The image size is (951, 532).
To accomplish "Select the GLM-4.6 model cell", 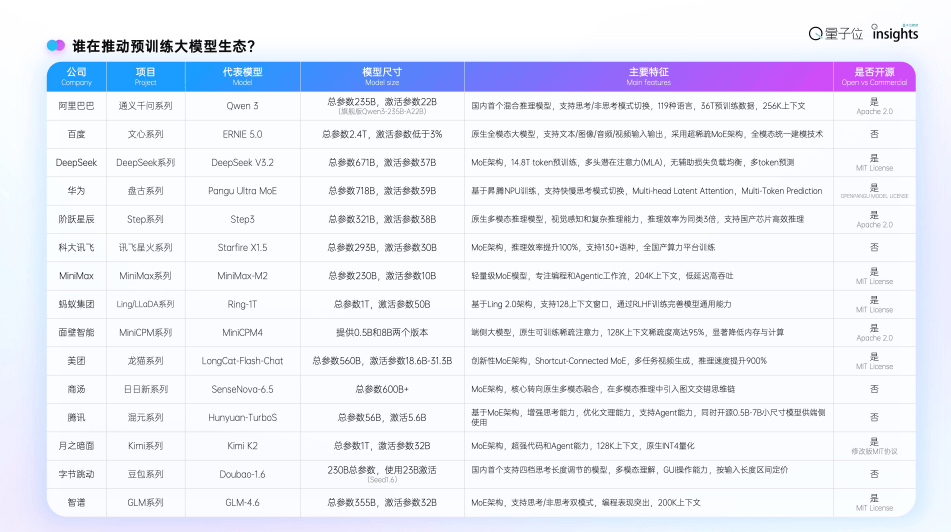I will (242, 502).
